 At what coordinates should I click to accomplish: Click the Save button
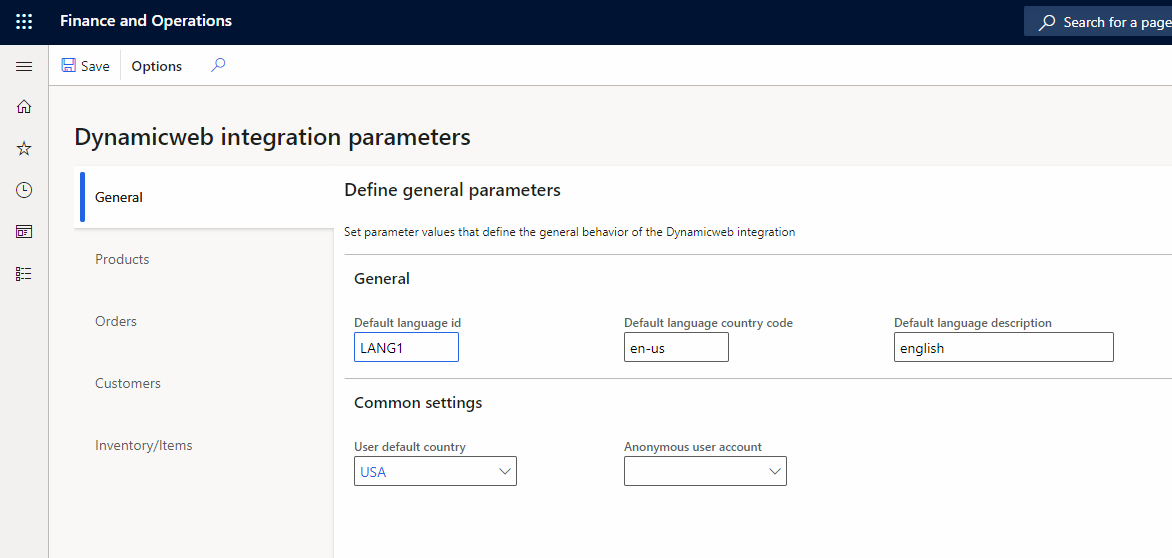coord(86,66)
